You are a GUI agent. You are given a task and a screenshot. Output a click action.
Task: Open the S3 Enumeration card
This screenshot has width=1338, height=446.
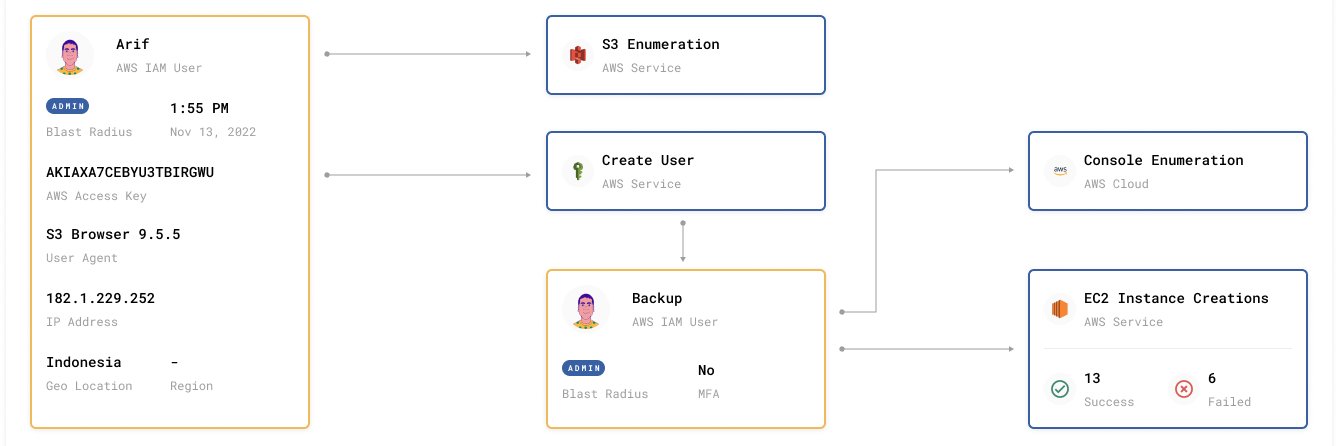(x=686, y=55)
